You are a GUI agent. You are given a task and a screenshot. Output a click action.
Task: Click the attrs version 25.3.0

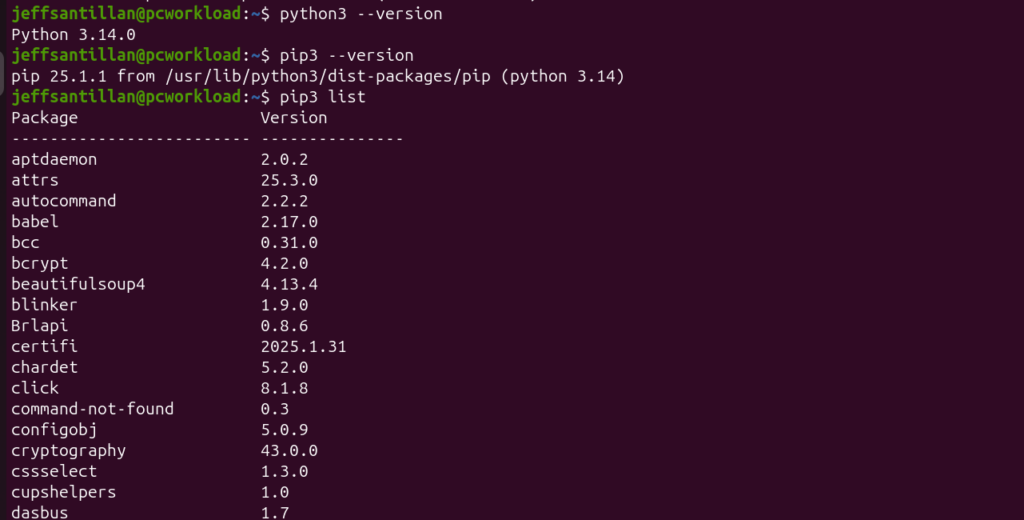(x=289, y=180)
